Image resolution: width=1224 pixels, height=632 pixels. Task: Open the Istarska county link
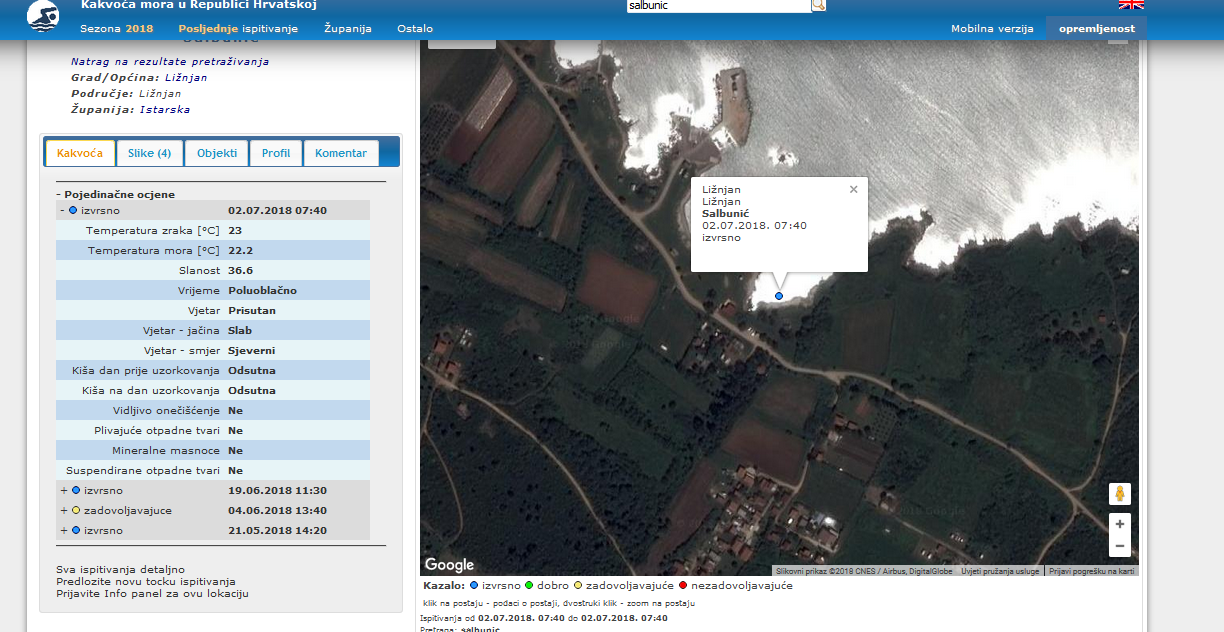[164, 110]
